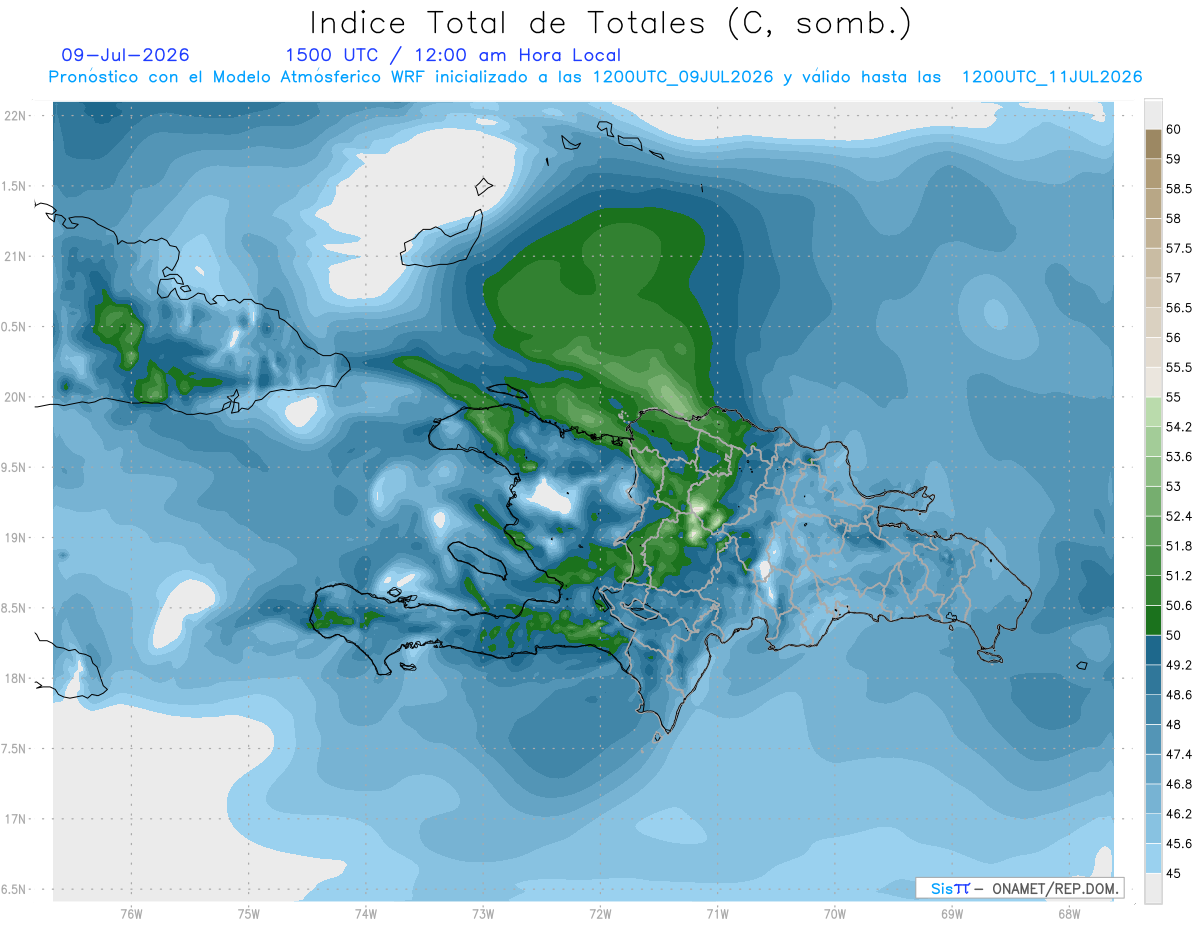
Task: Select the green colorbar segment between 52.4 and 53
Action: click(1153, 502)
